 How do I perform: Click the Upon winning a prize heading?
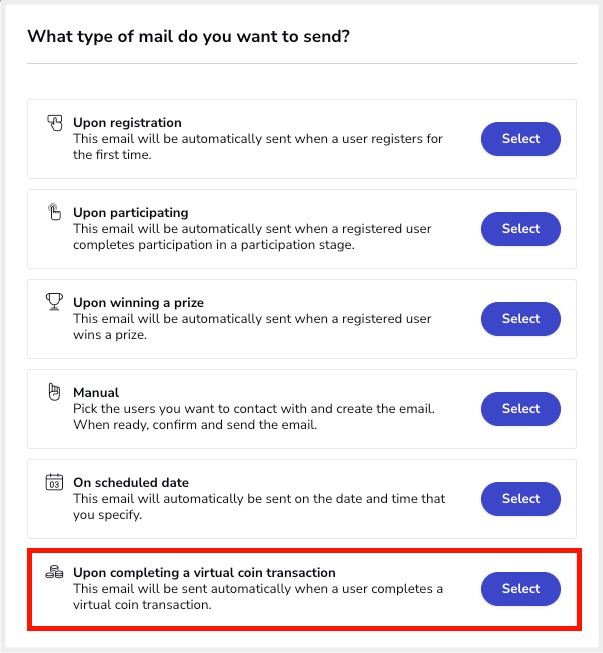click(x=139, y=303)
